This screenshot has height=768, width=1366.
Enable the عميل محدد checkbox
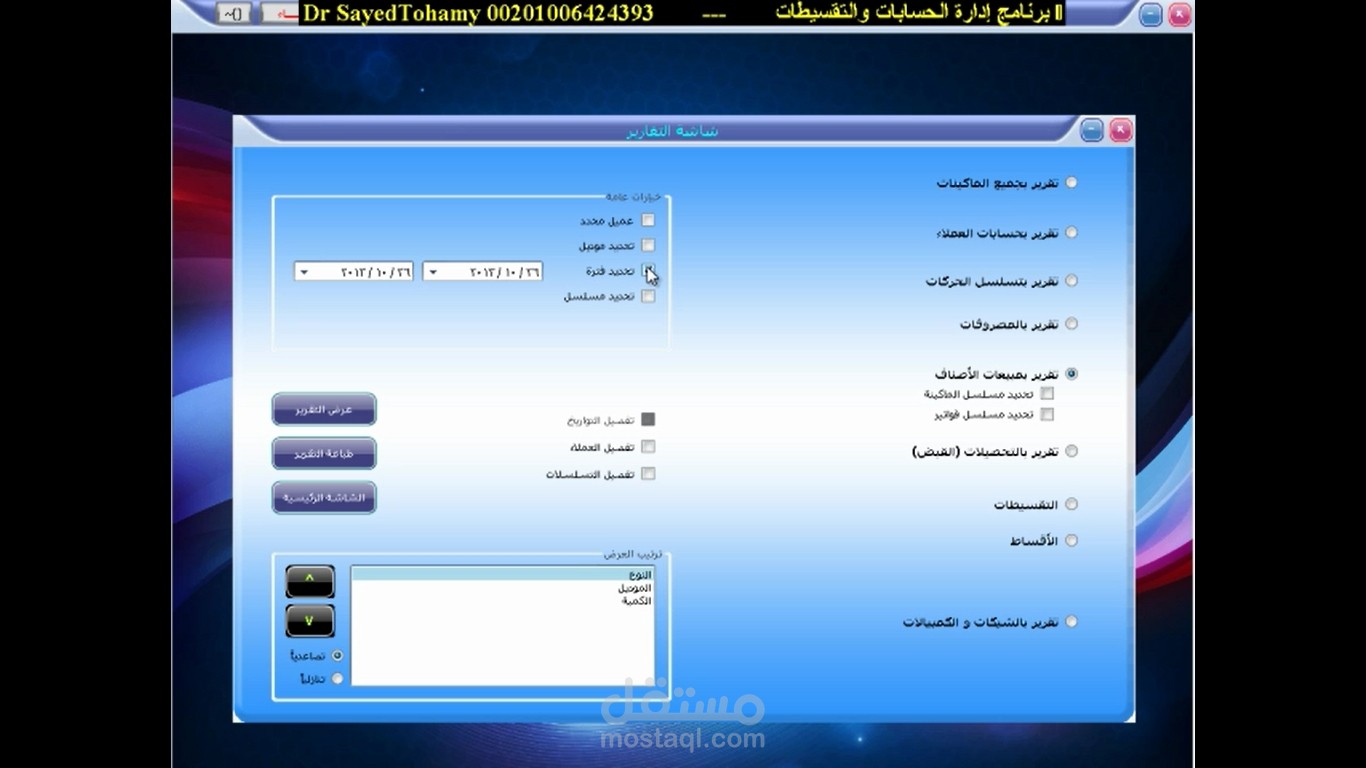coord(648,220)
